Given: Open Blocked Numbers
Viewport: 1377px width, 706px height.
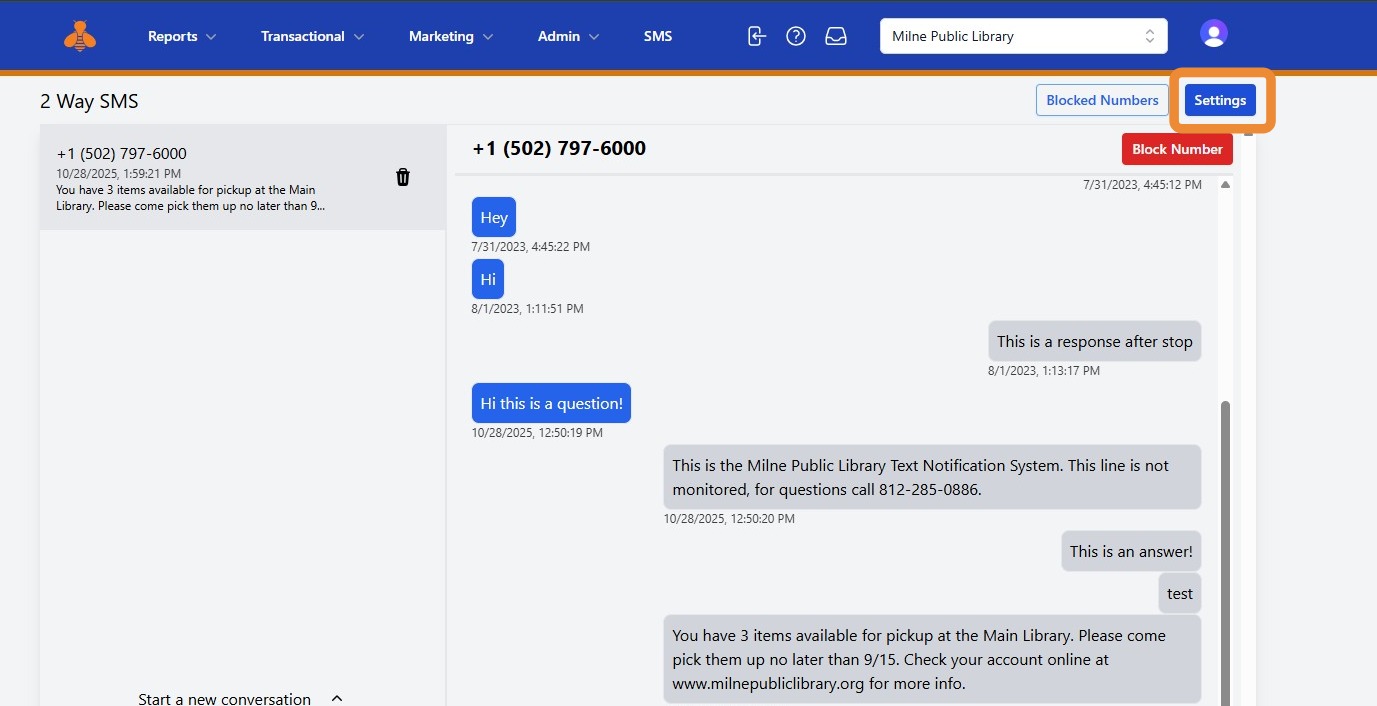Looking at the screenshot, I should pyautogui.click(x=1102, y=100).
